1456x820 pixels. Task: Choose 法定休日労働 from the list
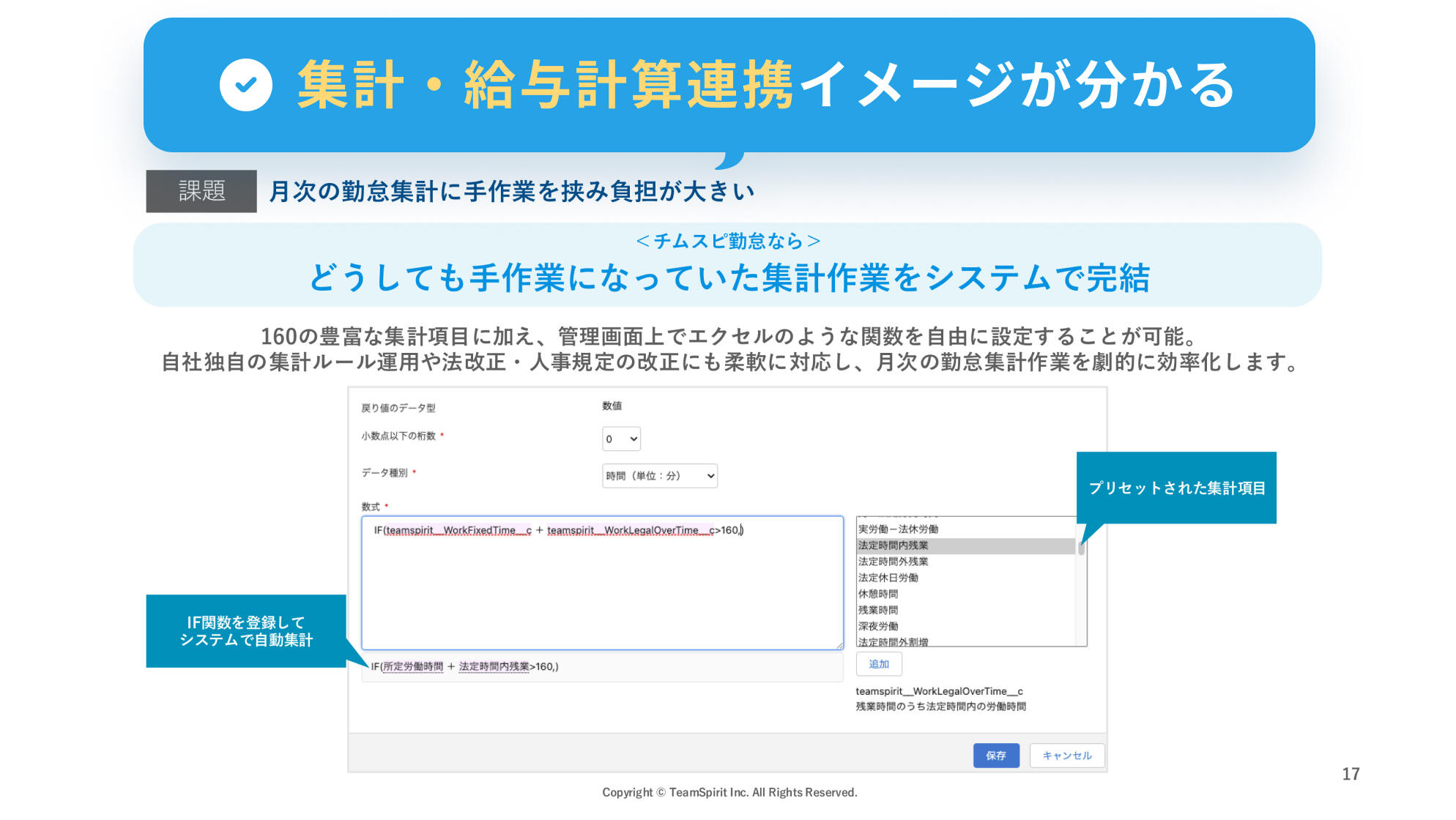pos(888,578)
